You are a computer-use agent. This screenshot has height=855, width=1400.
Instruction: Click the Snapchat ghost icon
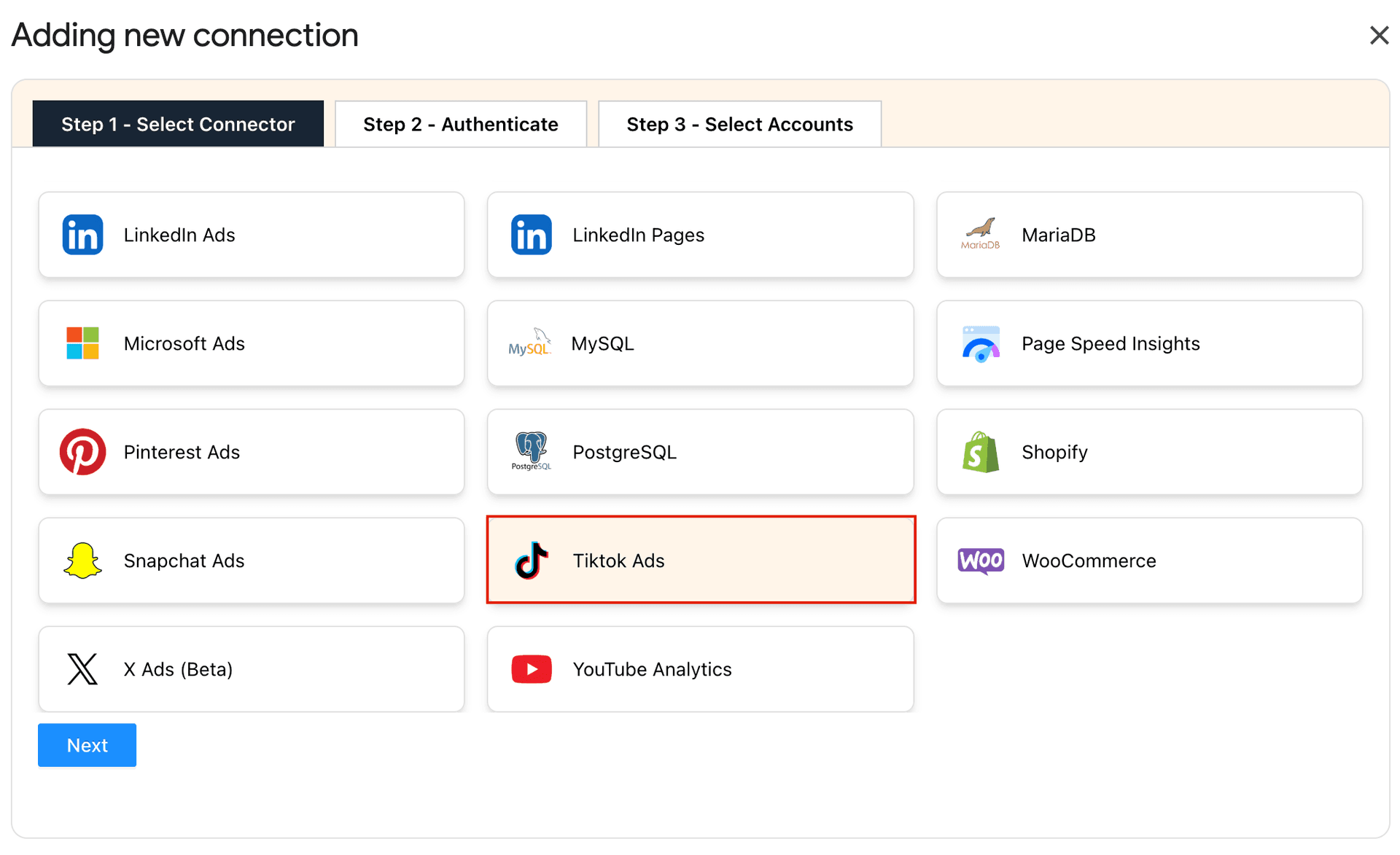(82, 561)
